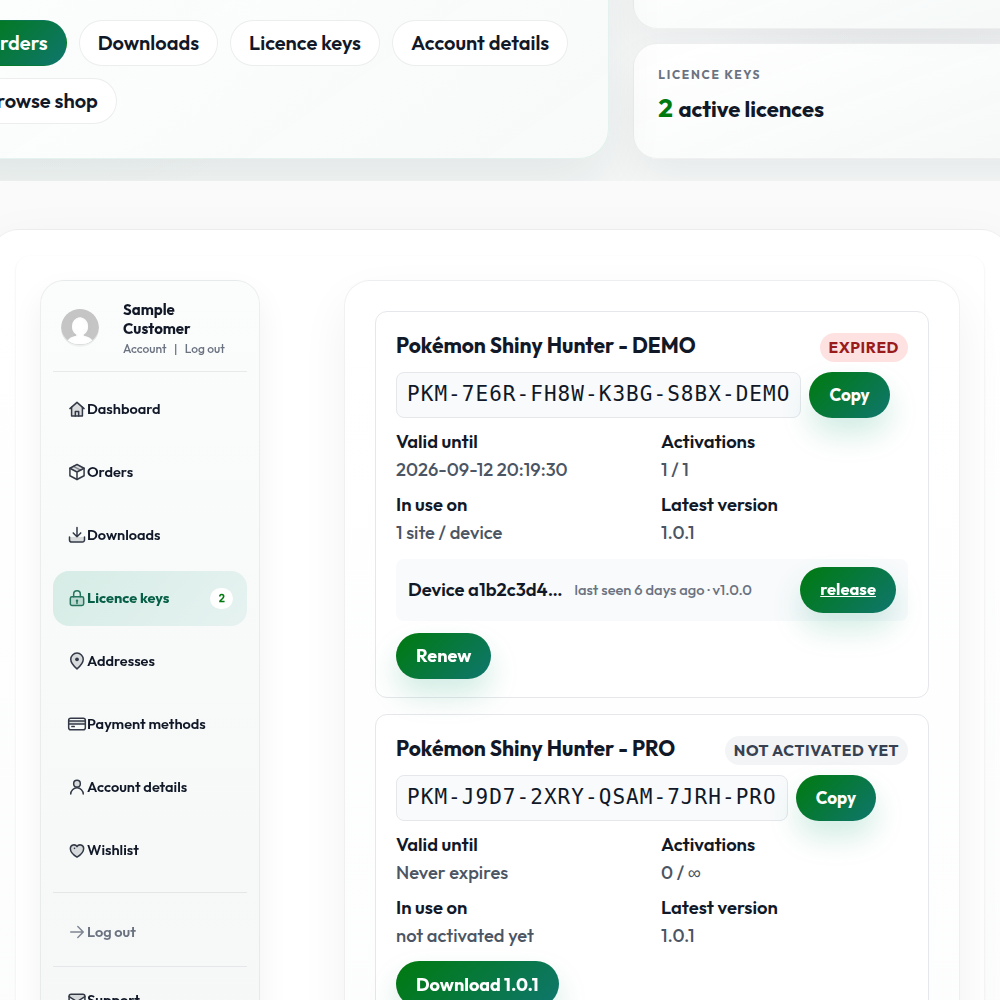Click the 'Sample Customer' name
This screenshot has height=1000, width=1000.
pyautogui.click(x=156, y=320)
